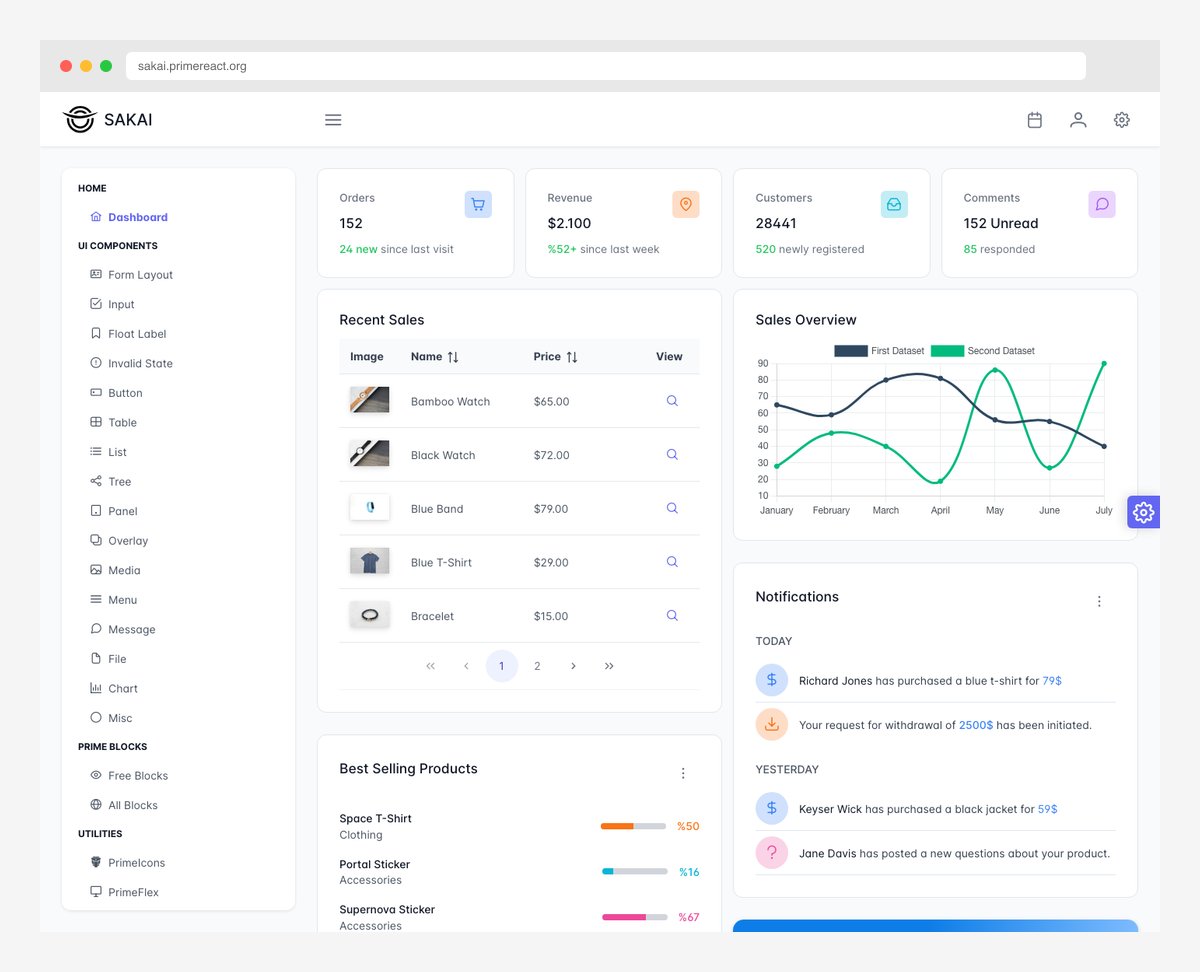1200x972 pixels.
Task: Click the Customers inbox icon
Action: 894,204
